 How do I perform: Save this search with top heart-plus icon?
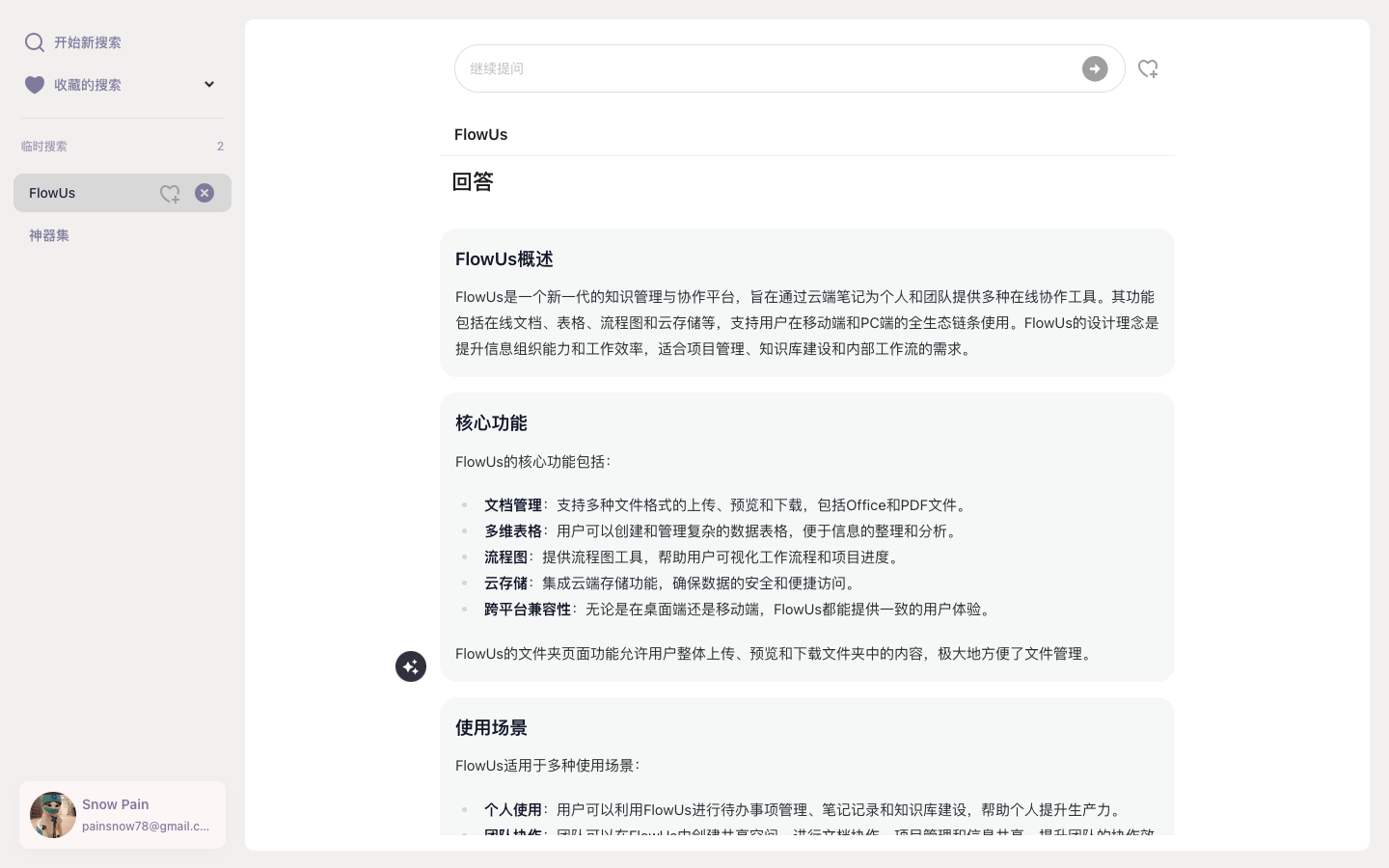[x=1148, y=68]
